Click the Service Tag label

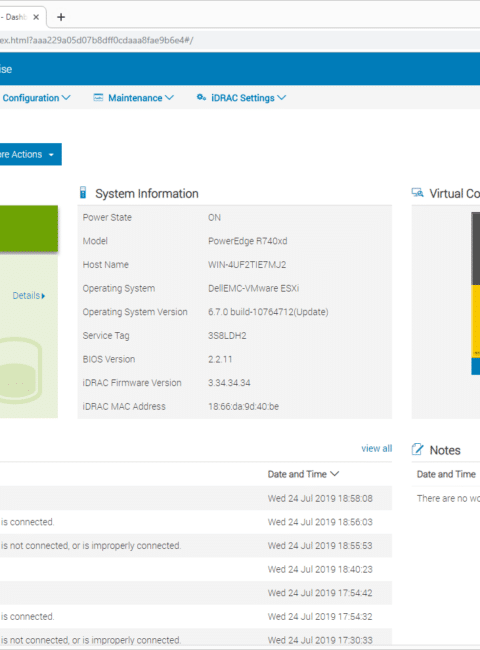point(106,336)
